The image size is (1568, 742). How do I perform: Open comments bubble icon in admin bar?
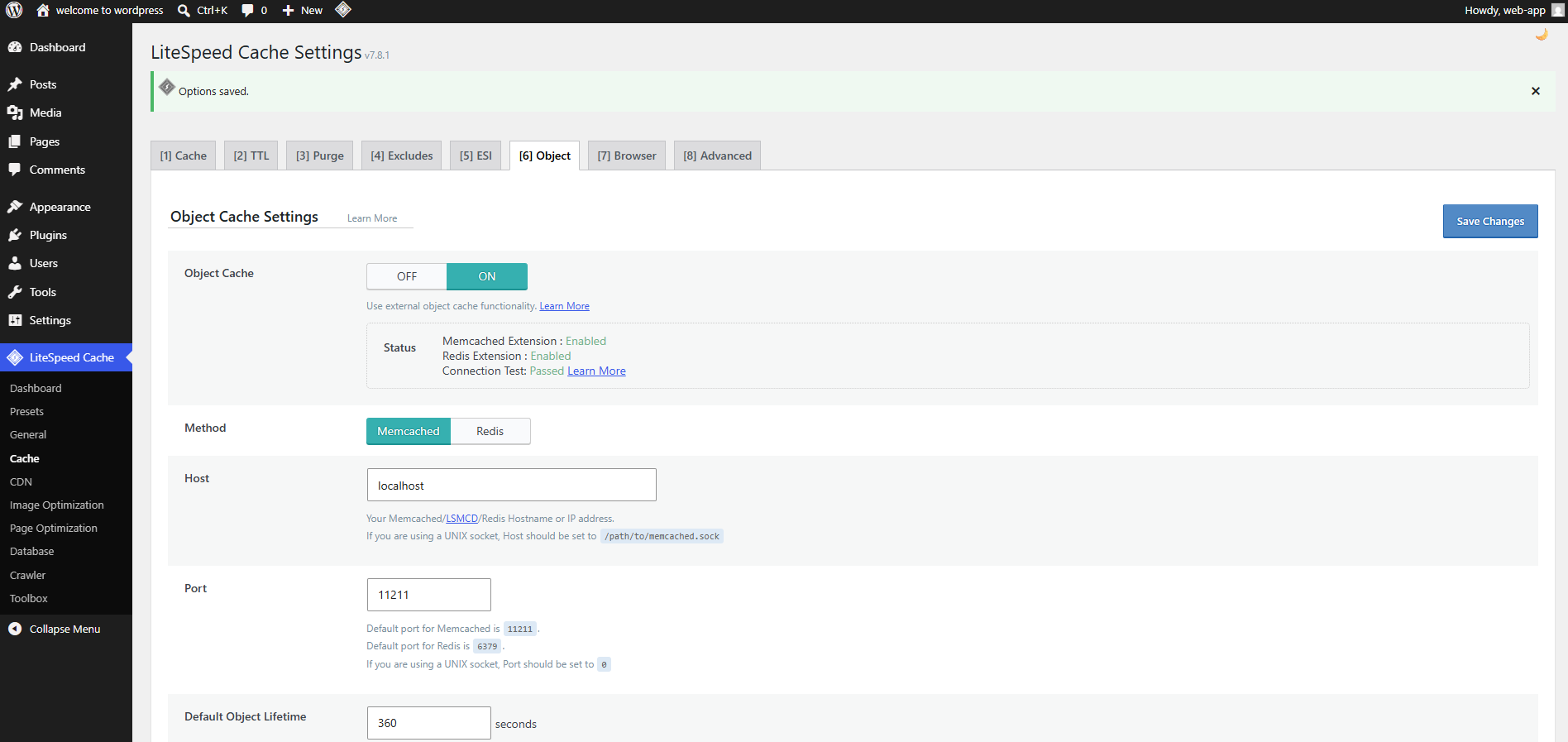[247, 11]
